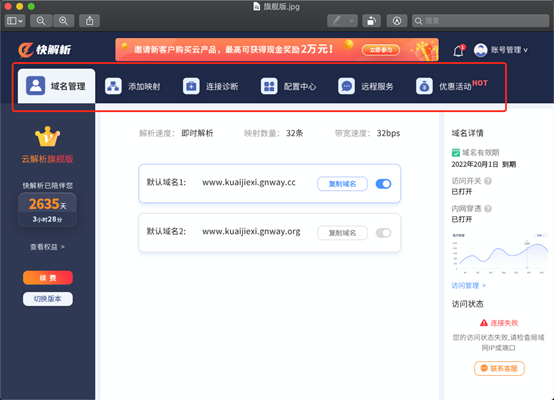Click the Preview search field
Image resolution: width=554 pixels, height=400 pixels.
point(481,21)
